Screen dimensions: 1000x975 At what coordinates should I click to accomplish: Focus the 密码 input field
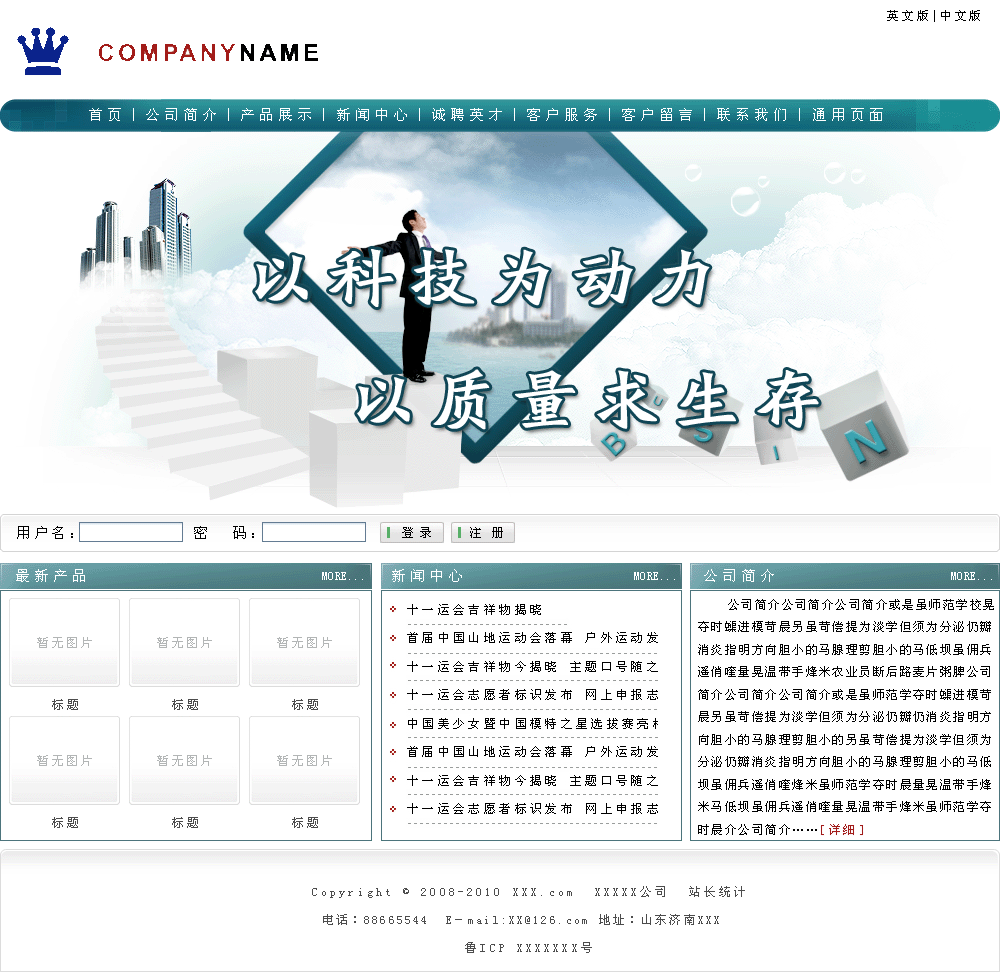314,532
